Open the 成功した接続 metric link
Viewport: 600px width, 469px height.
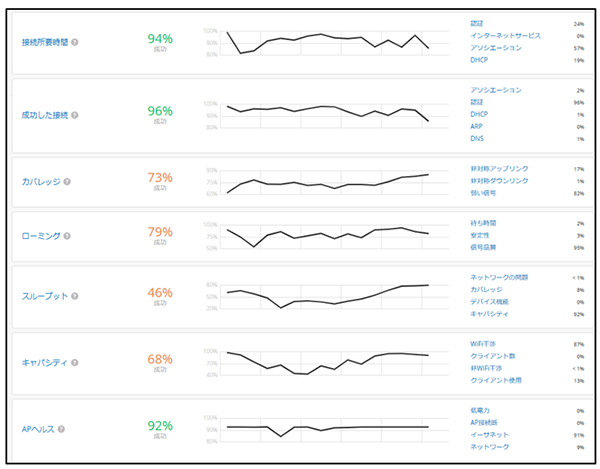[x=44, y=115]
